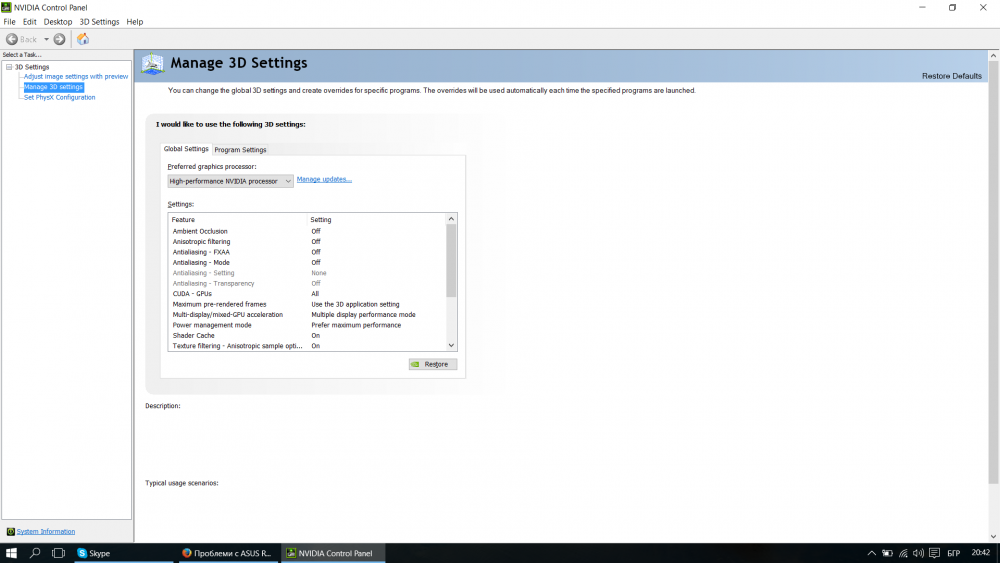Click Wi-Fi network tray icon
The width and height of the screenshot is (1000, 563).
tap(903, 553)
